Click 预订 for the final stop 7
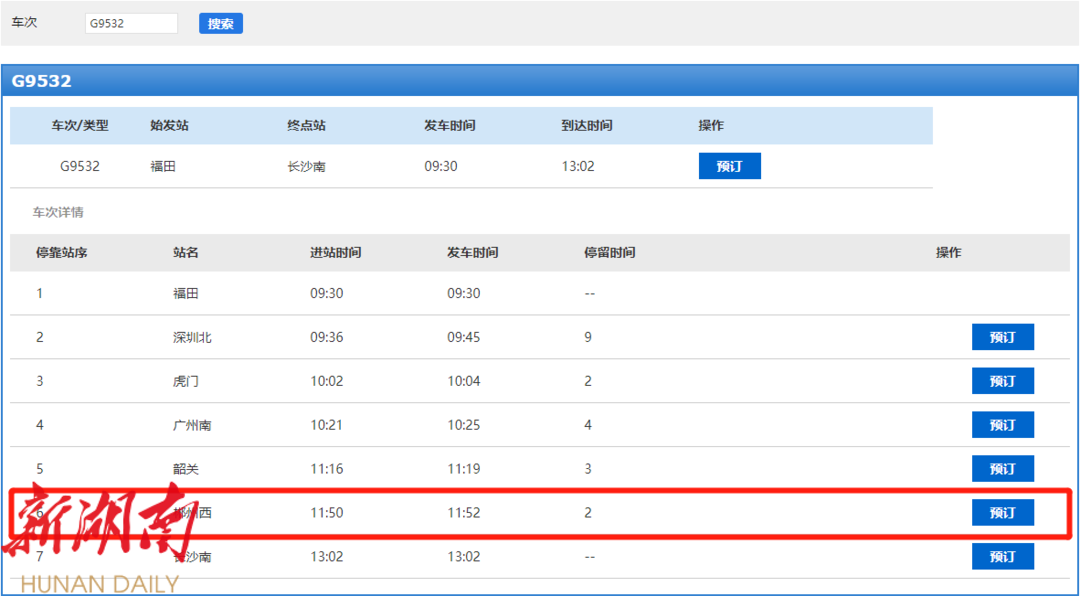Viewport: 1080px width, 596px height. click(1002, 557)
